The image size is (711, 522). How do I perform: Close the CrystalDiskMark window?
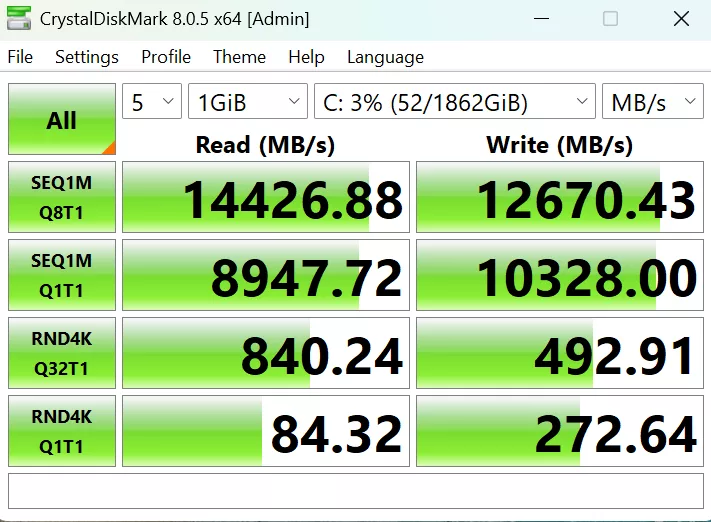pos(681,19)
